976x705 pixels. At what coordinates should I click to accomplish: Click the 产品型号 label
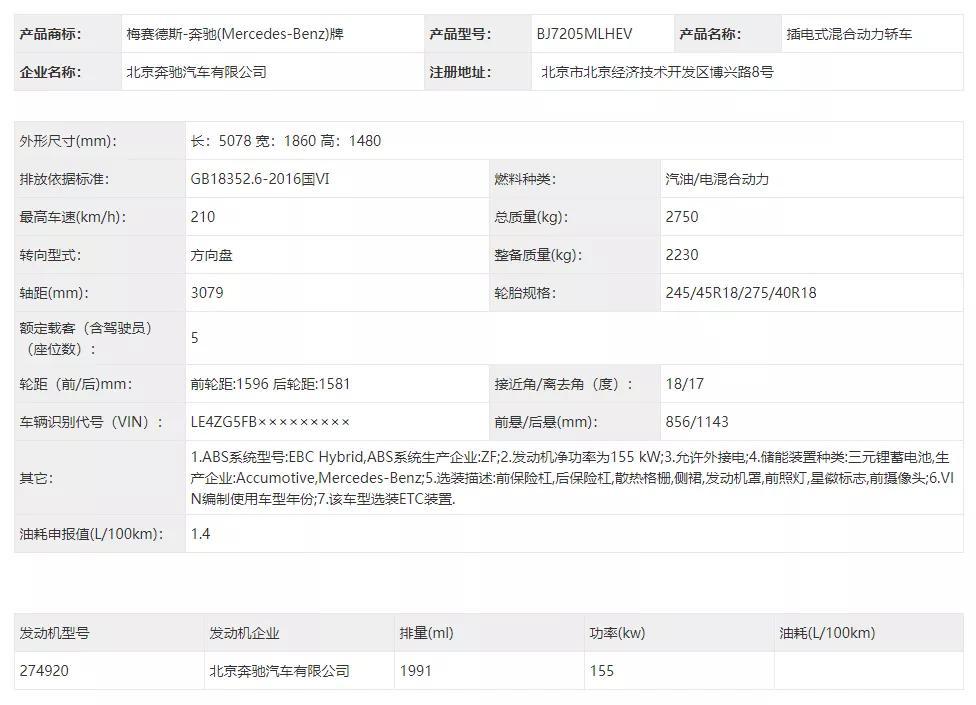460,34
